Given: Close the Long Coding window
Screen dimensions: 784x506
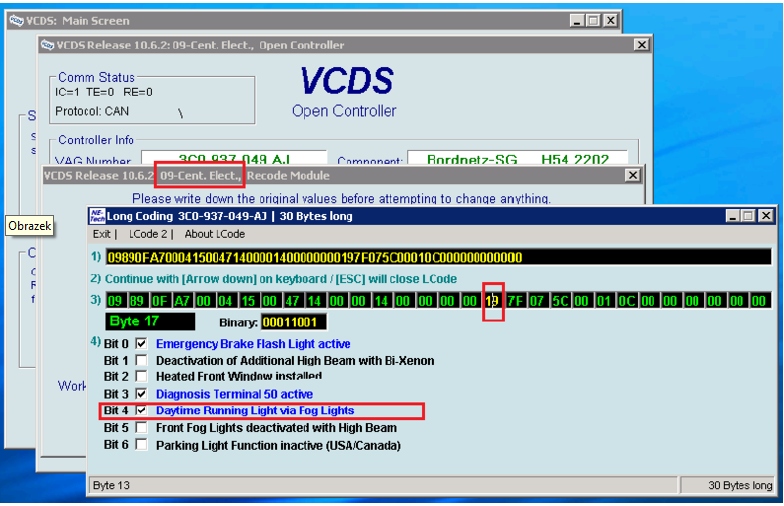Looking at the screenshot, I should [766, 216].
